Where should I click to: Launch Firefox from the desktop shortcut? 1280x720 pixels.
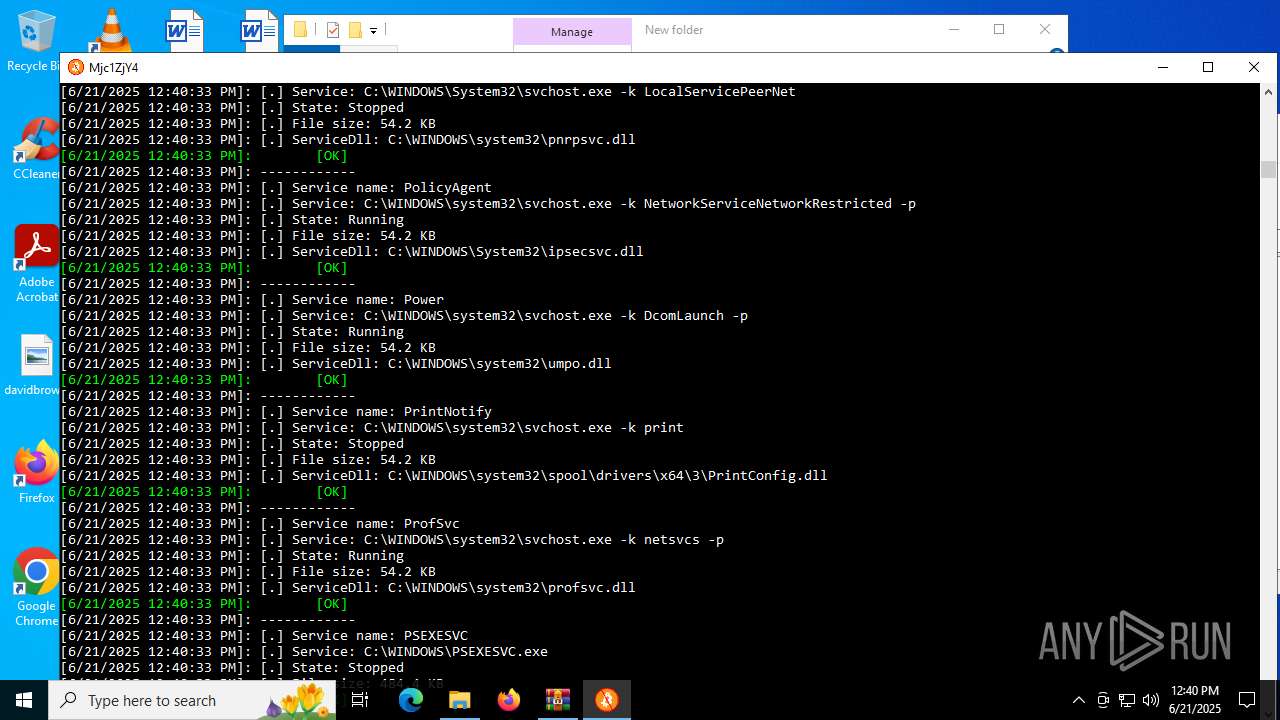coord(36,473)
